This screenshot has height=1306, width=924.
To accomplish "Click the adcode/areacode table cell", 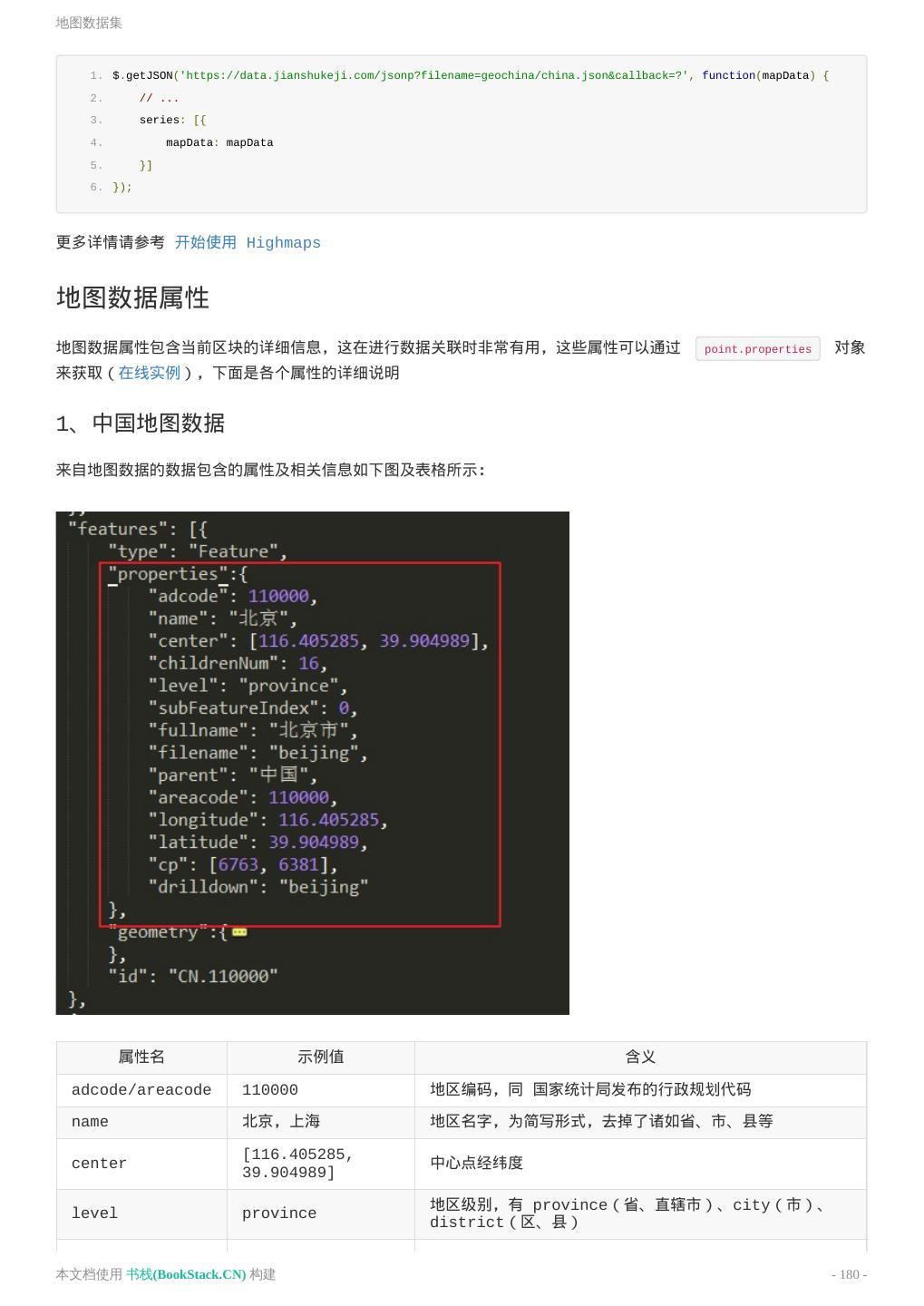I will coord(141,1090).
